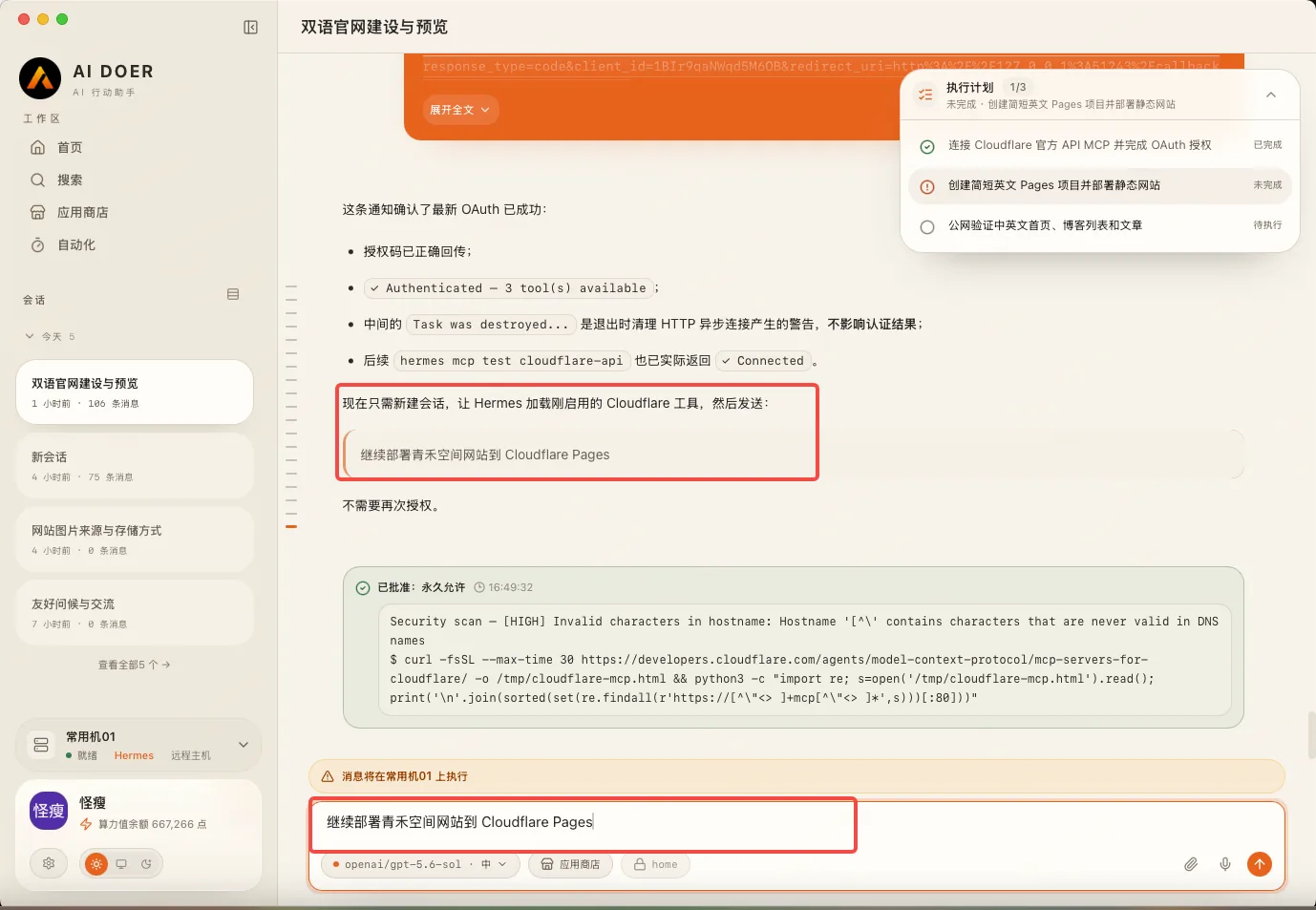Select the 创建简短英文 Pages 项目 plan step
This screenshot has height=910, width=1316.
pos(1100,185)
